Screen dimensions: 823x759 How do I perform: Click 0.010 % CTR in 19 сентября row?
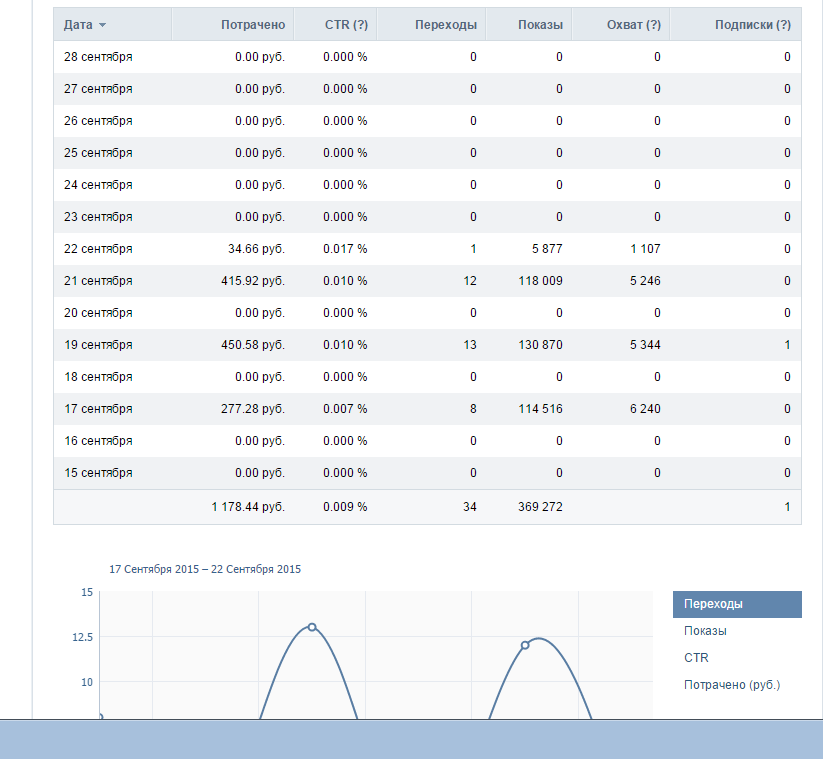pyautogui.click(x=345, y=345)
